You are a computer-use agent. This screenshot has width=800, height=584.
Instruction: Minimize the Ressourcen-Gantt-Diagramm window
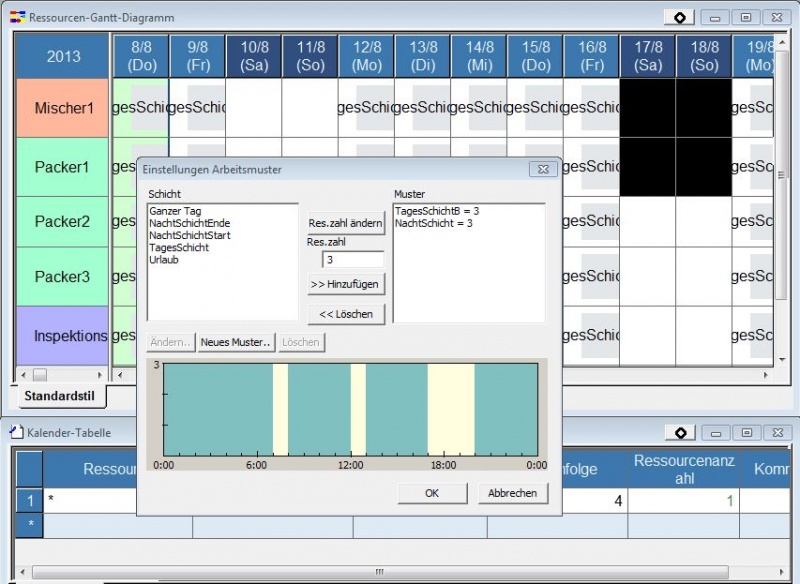714,17
